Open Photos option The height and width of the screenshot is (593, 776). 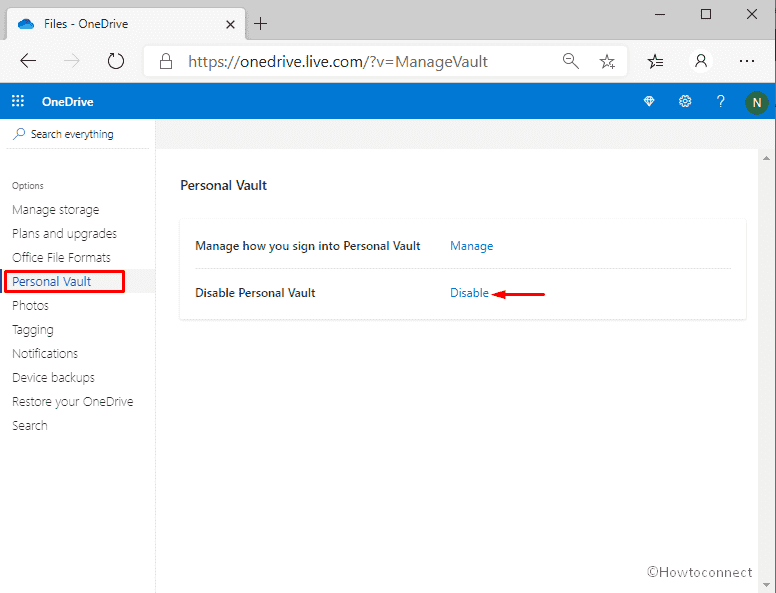pos(30,305)
